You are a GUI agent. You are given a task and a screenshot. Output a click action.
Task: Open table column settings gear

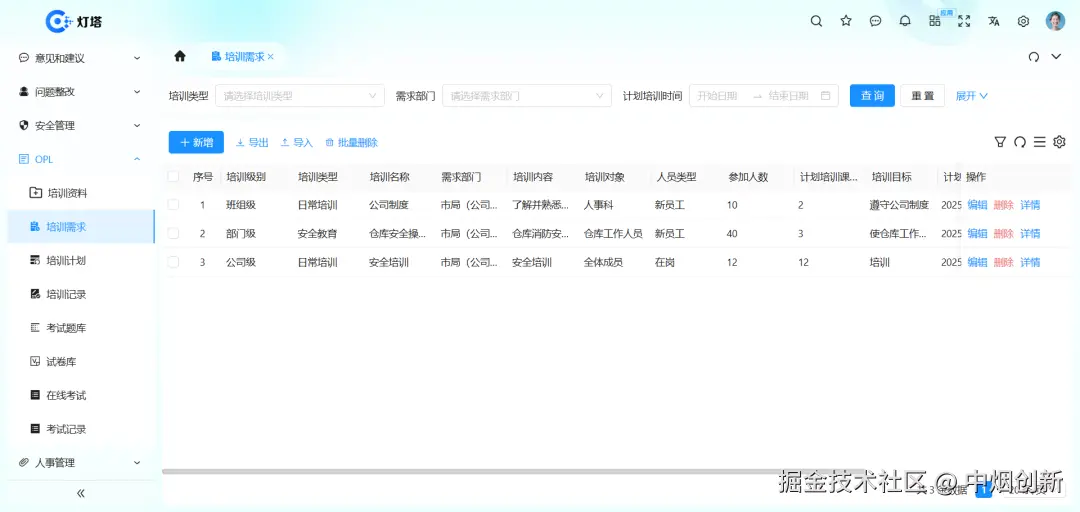click(1059, 142)
